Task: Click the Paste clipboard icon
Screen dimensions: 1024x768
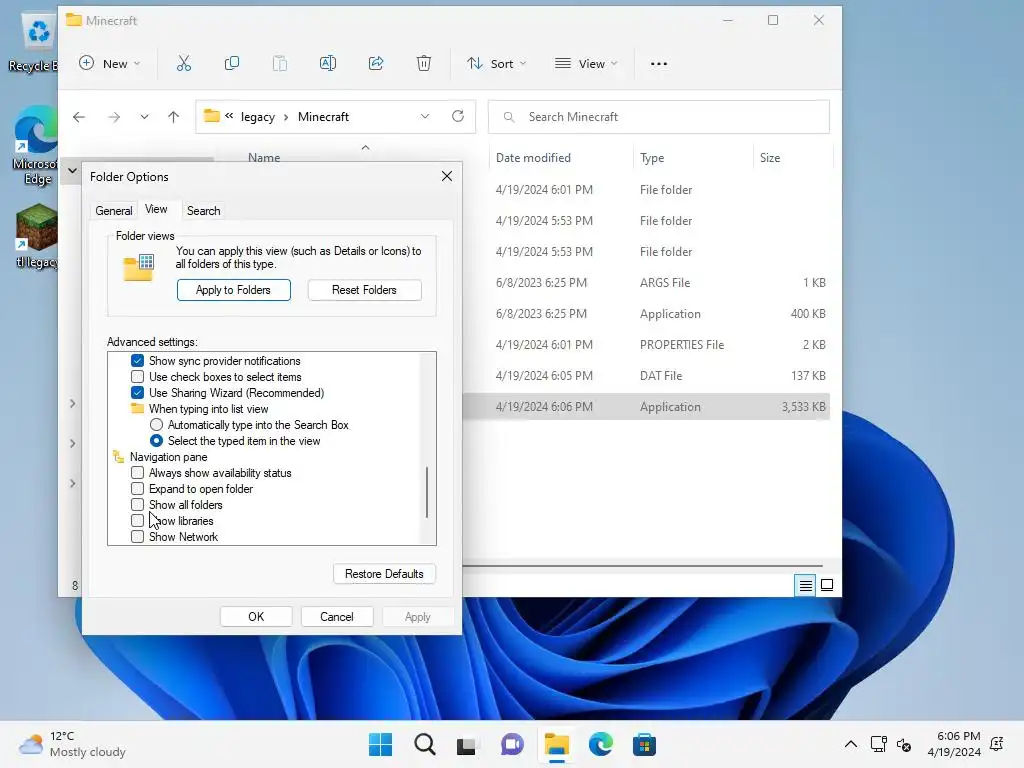Action: (x=280, y=63)
